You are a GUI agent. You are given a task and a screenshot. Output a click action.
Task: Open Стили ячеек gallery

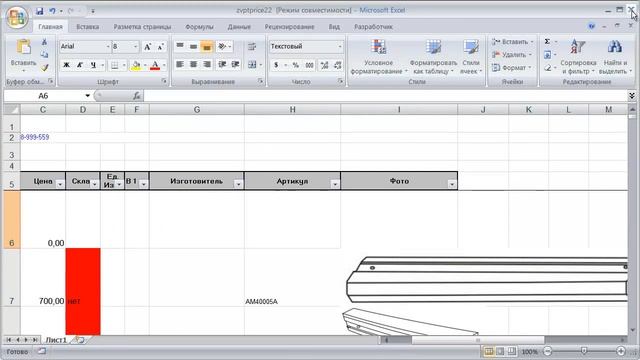pos(471,57)
